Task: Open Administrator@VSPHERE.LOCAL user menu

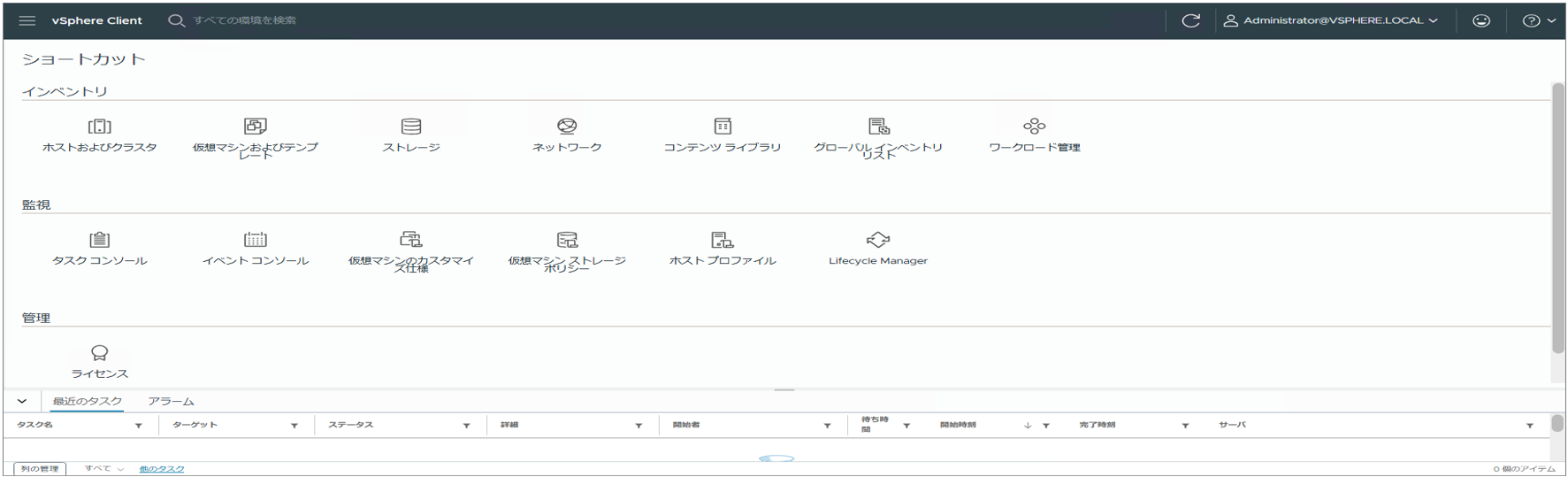Action: pyautogui.click(x=1330, y=20)
